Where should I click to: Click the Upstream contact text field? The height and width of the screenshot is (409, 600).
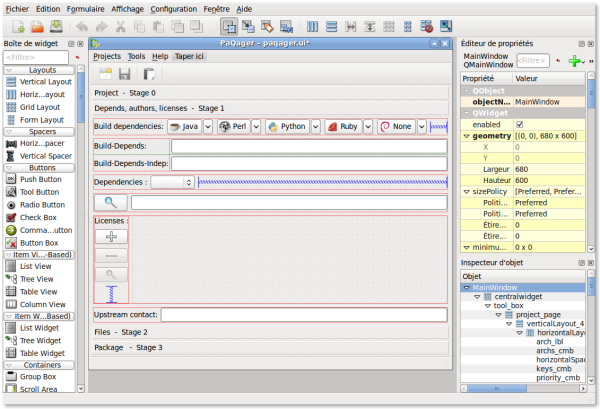coord(303,314)
